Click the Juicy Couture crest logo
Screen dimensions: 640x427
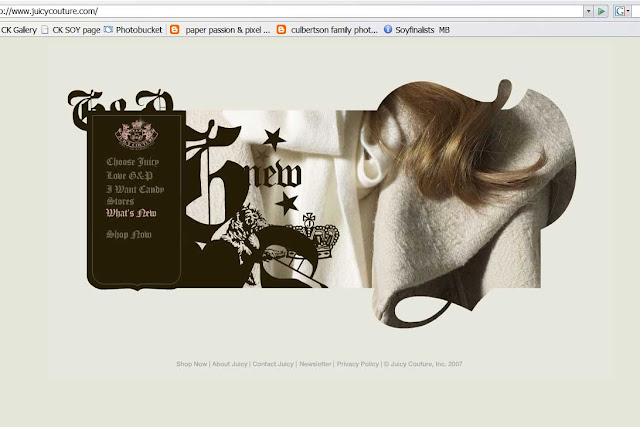point(136,134)
